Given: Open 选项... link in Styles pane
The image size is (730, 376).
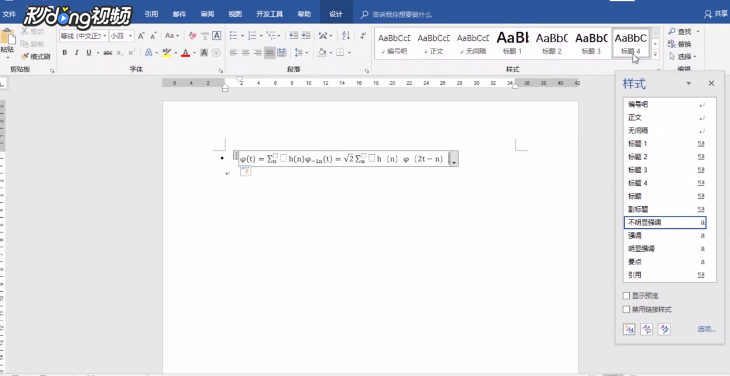Looking at the screenshot, I should pyautogui.click(x=707, y=329).
